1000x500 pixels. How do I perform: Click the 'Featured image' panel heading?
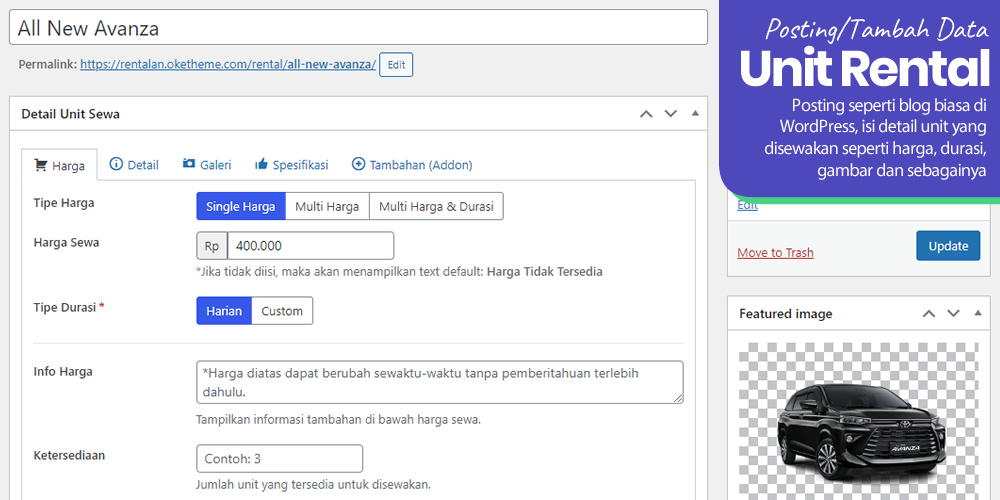tap(786, 314)
